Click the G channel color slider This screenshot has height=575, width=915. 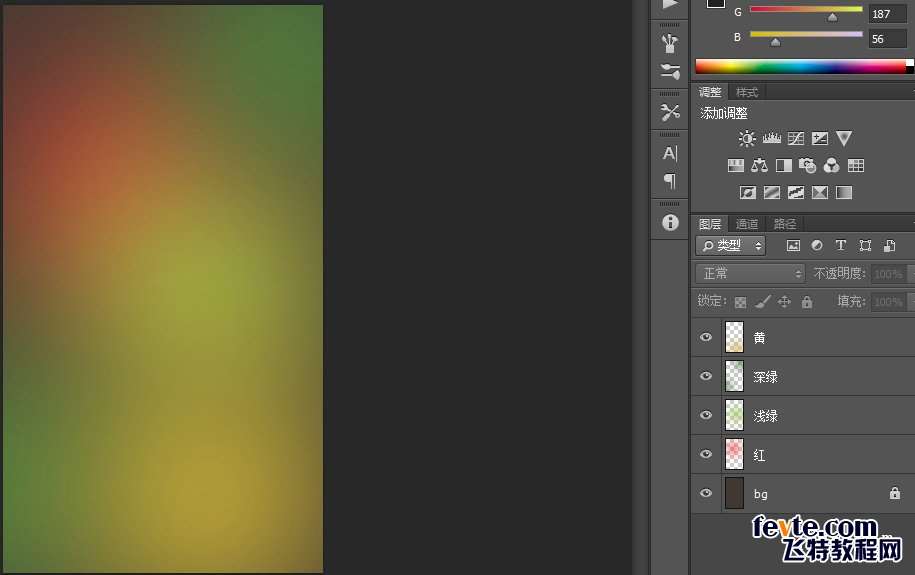point(806,10)
